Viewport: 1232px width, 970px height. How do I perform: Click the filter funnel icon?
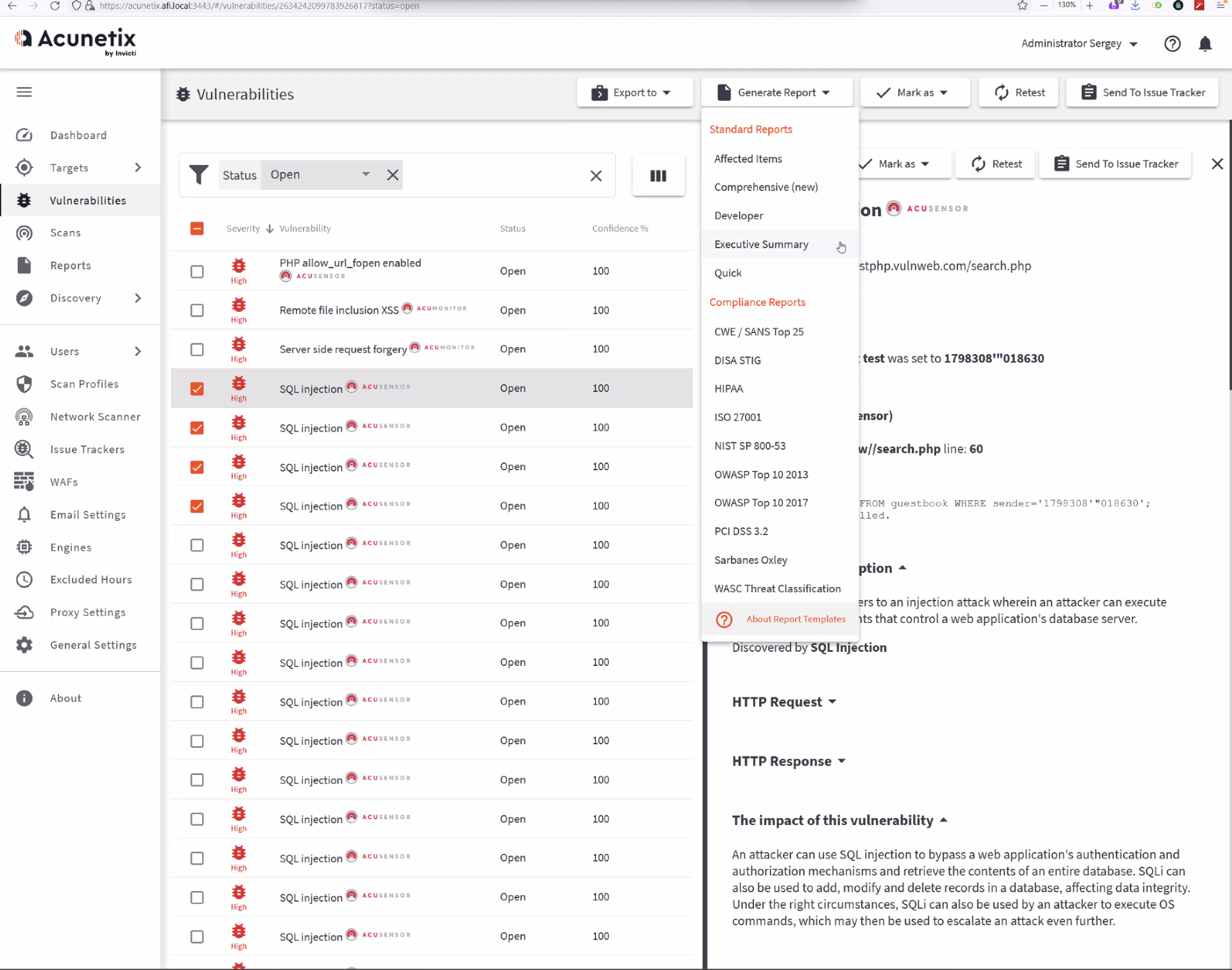point(199,174)
